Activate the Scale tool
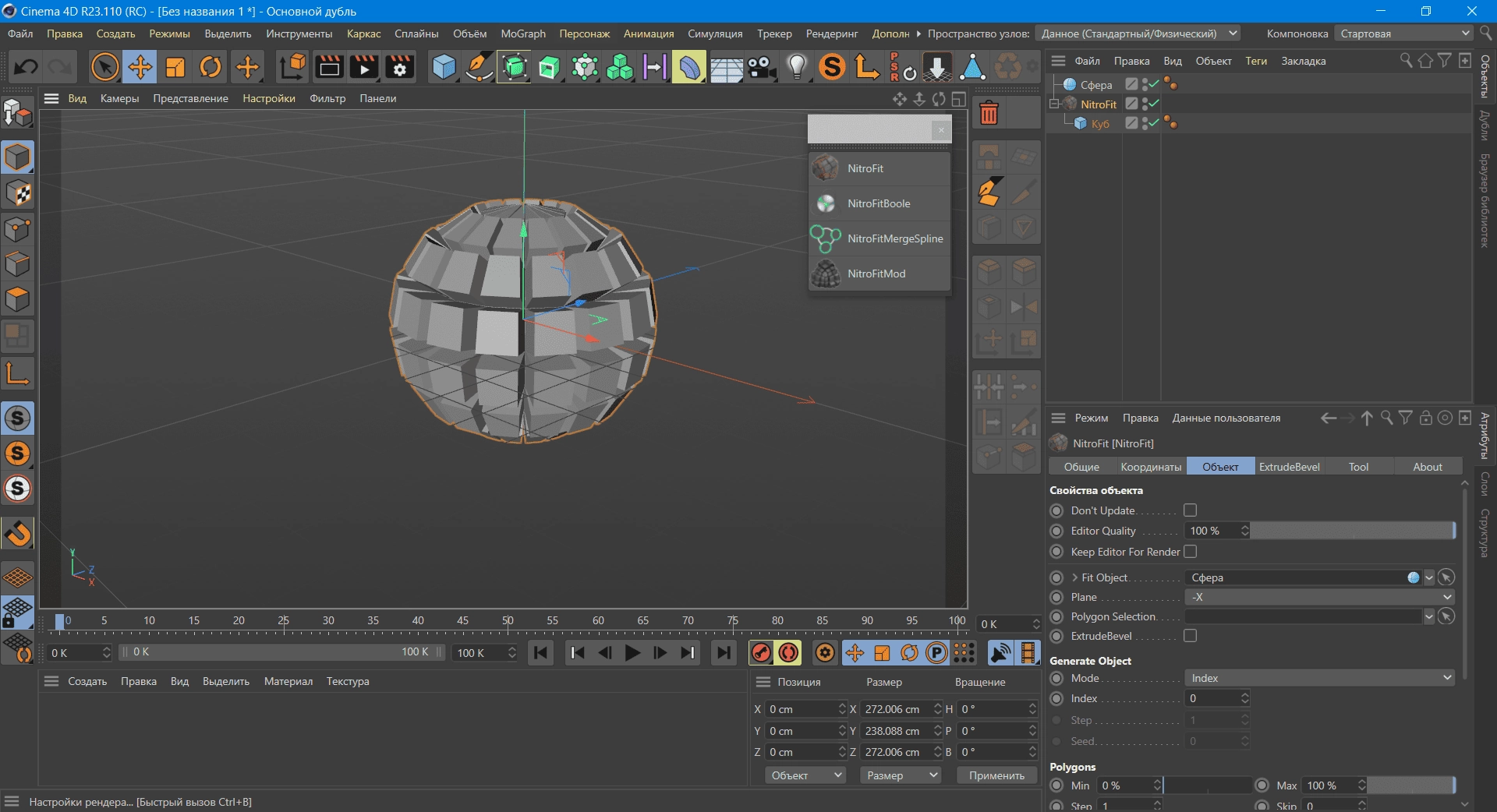This screenshot has width=1497, height=812. (x=175, y=67)
